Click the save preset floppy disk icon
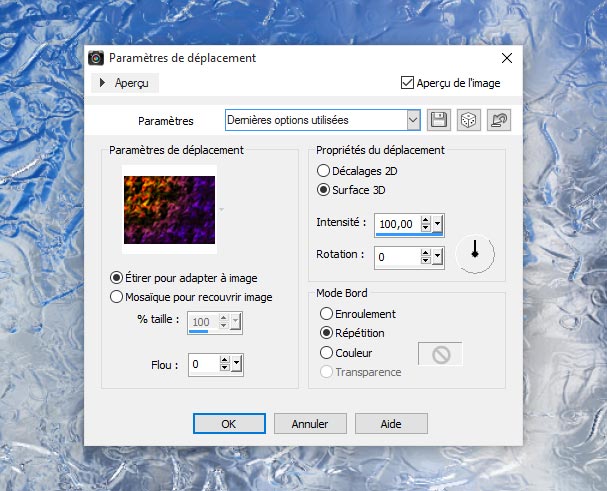The width and height of the screenshot is (607, 491). [438, 120]
